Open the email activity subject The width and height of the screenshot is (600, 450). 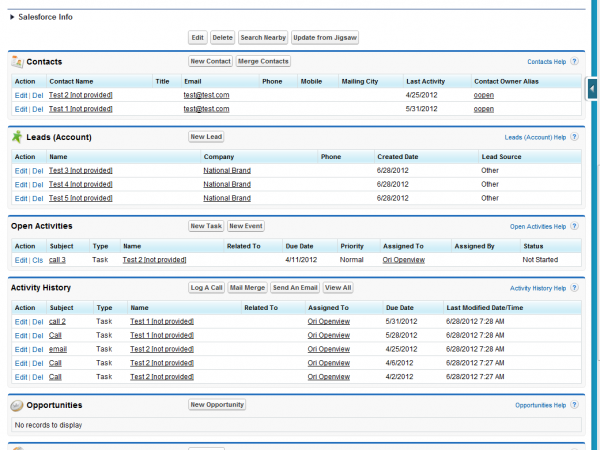click(58, 349)
